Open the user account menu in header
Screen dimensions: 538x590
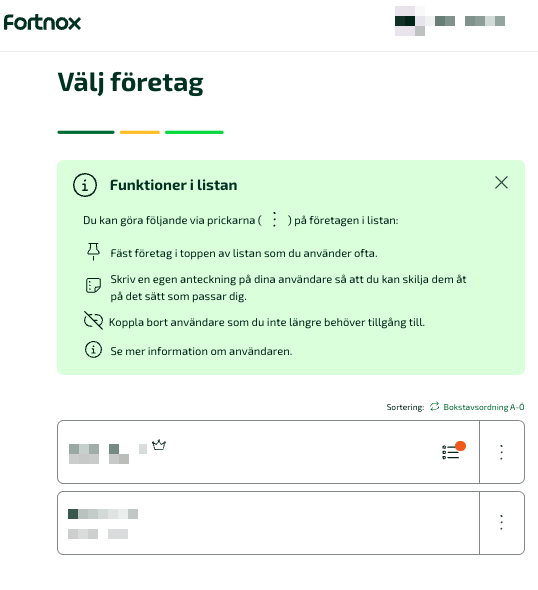(450, 21)
